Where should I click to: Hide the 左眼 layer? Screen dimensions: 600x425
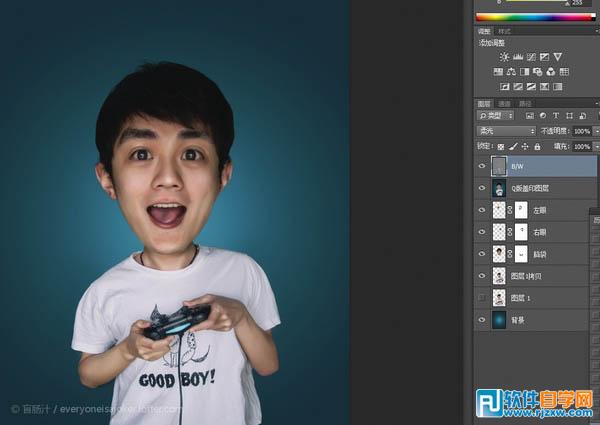[x=482, y=210]
